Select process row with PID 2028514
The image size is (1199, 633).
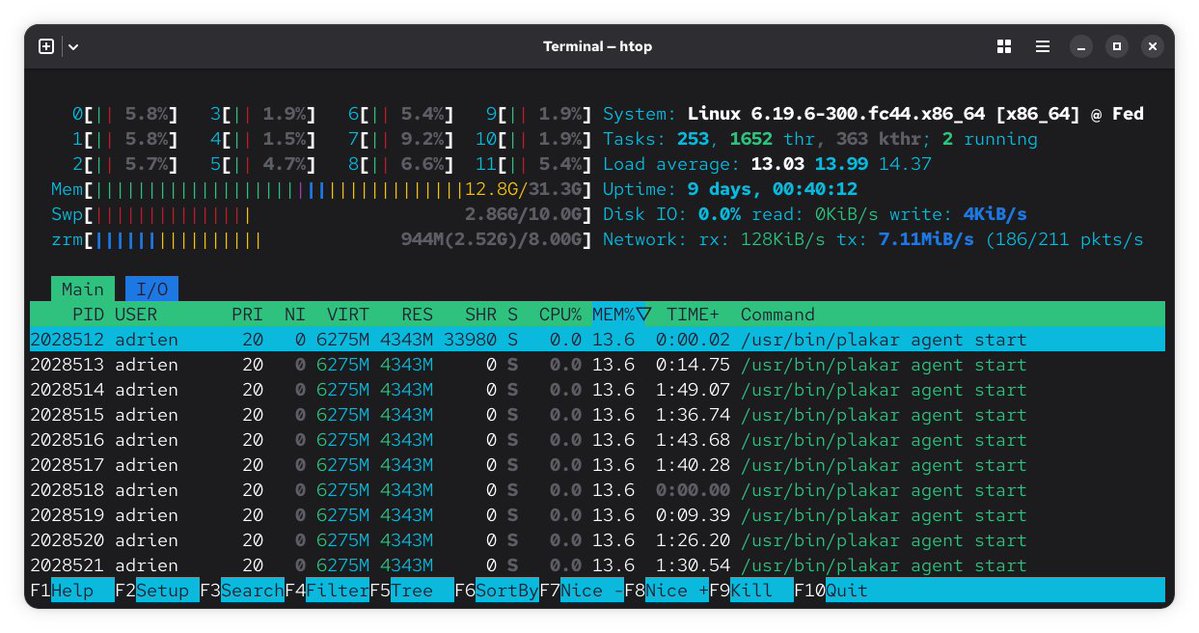(597, 390)
